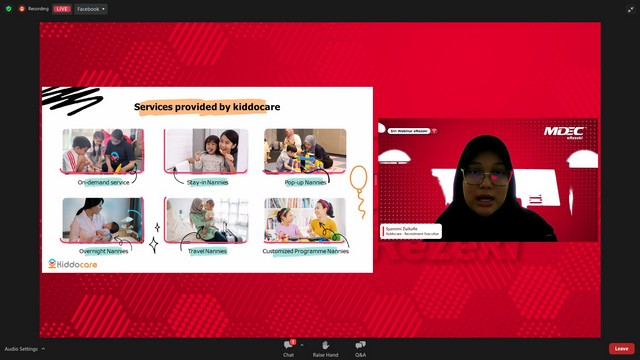Select the Customized Programme Nannies photo
Screen dimensions: 640x360
[x=305, y=220]
